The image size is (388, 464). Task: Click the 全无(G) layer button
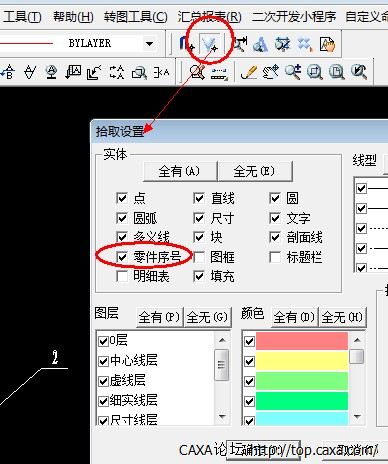click(207, 317)
